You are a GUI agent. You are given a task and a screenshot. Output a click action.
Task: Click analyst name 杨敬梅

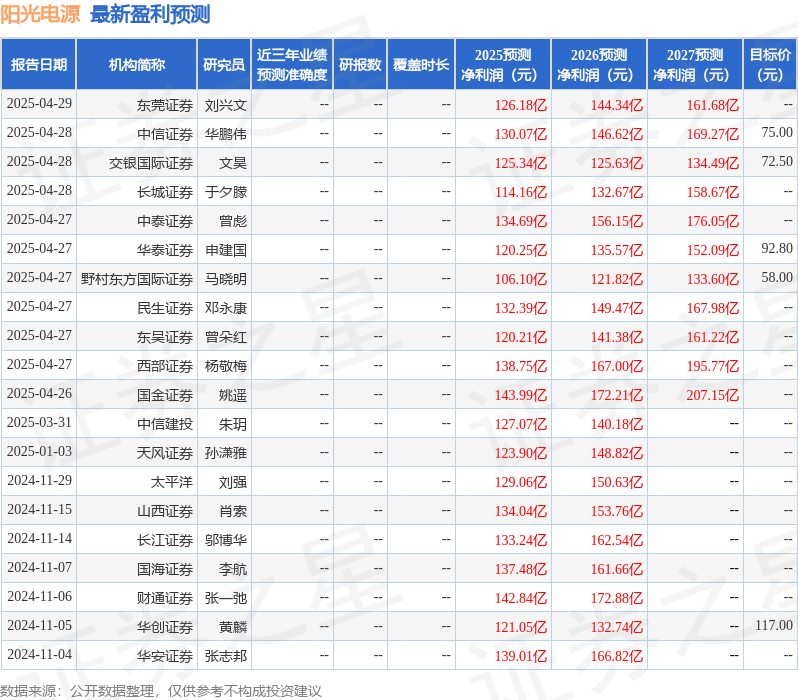tap(225, 367)
